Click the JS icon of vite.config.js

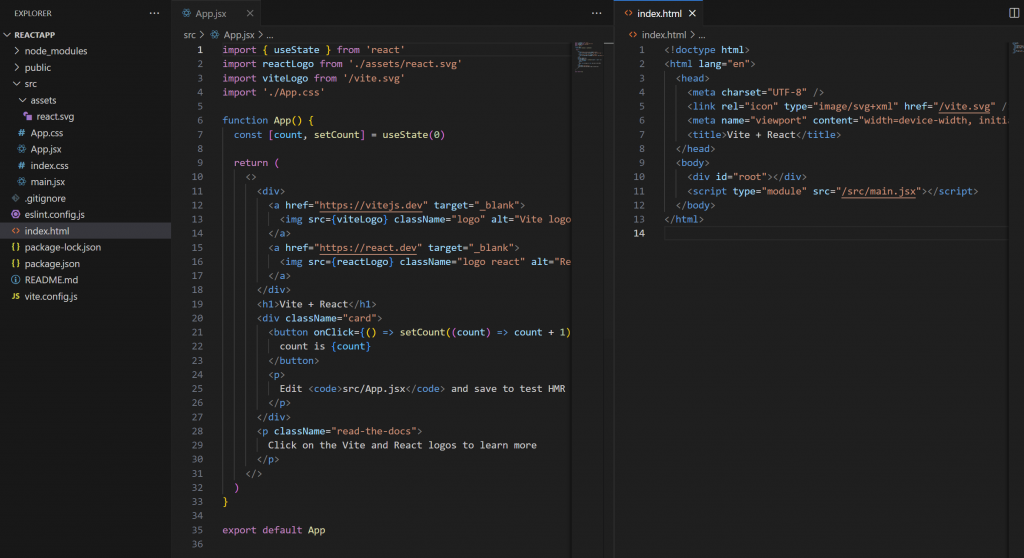point(16,296)
